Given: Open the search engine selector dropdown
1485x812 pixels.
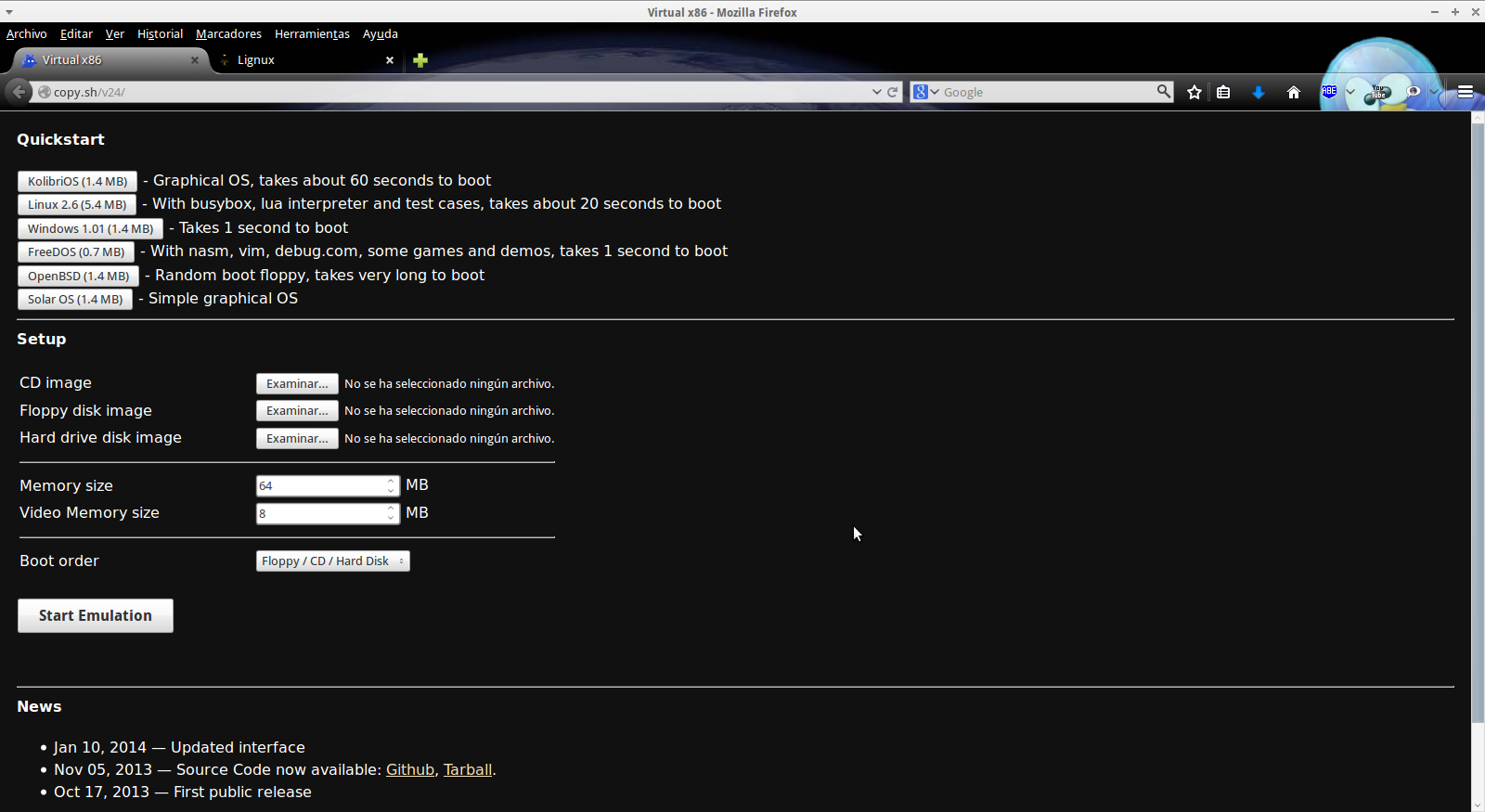Looking at the screenshot, I should [925, 92].
